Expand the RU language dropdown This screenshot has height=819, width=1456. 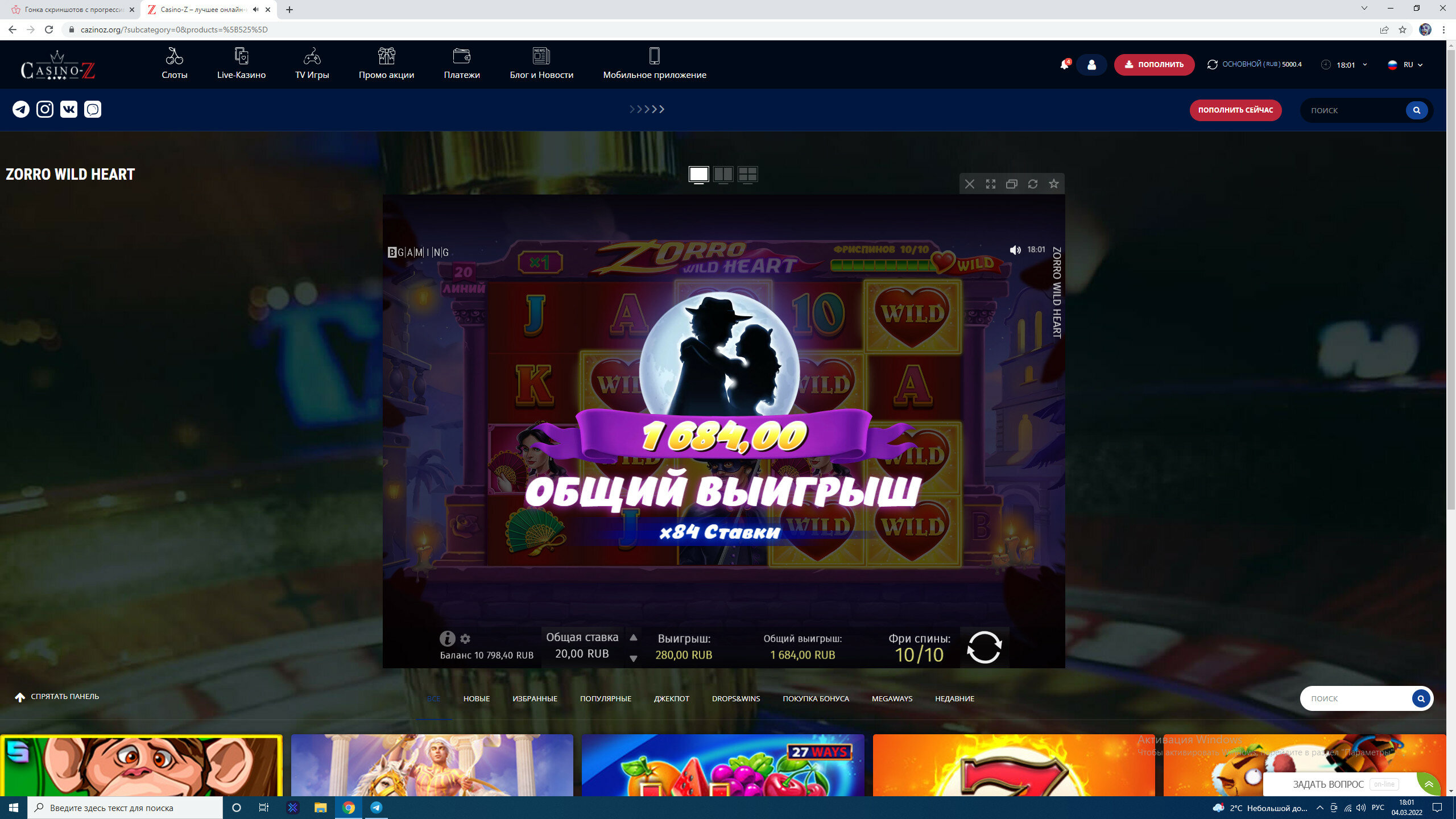(x=1406, y=65)
